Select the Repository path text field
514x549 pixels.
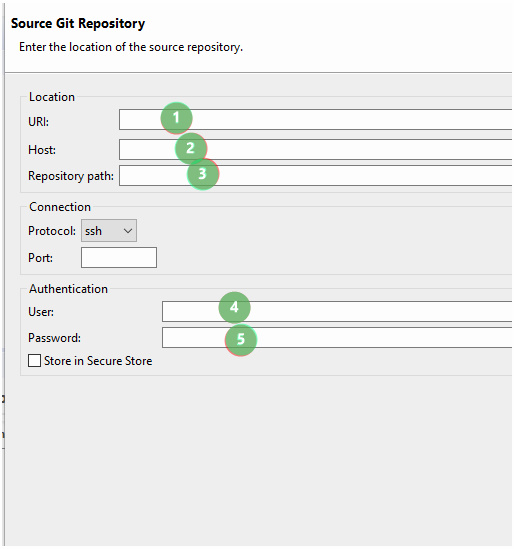pos(315,175)
